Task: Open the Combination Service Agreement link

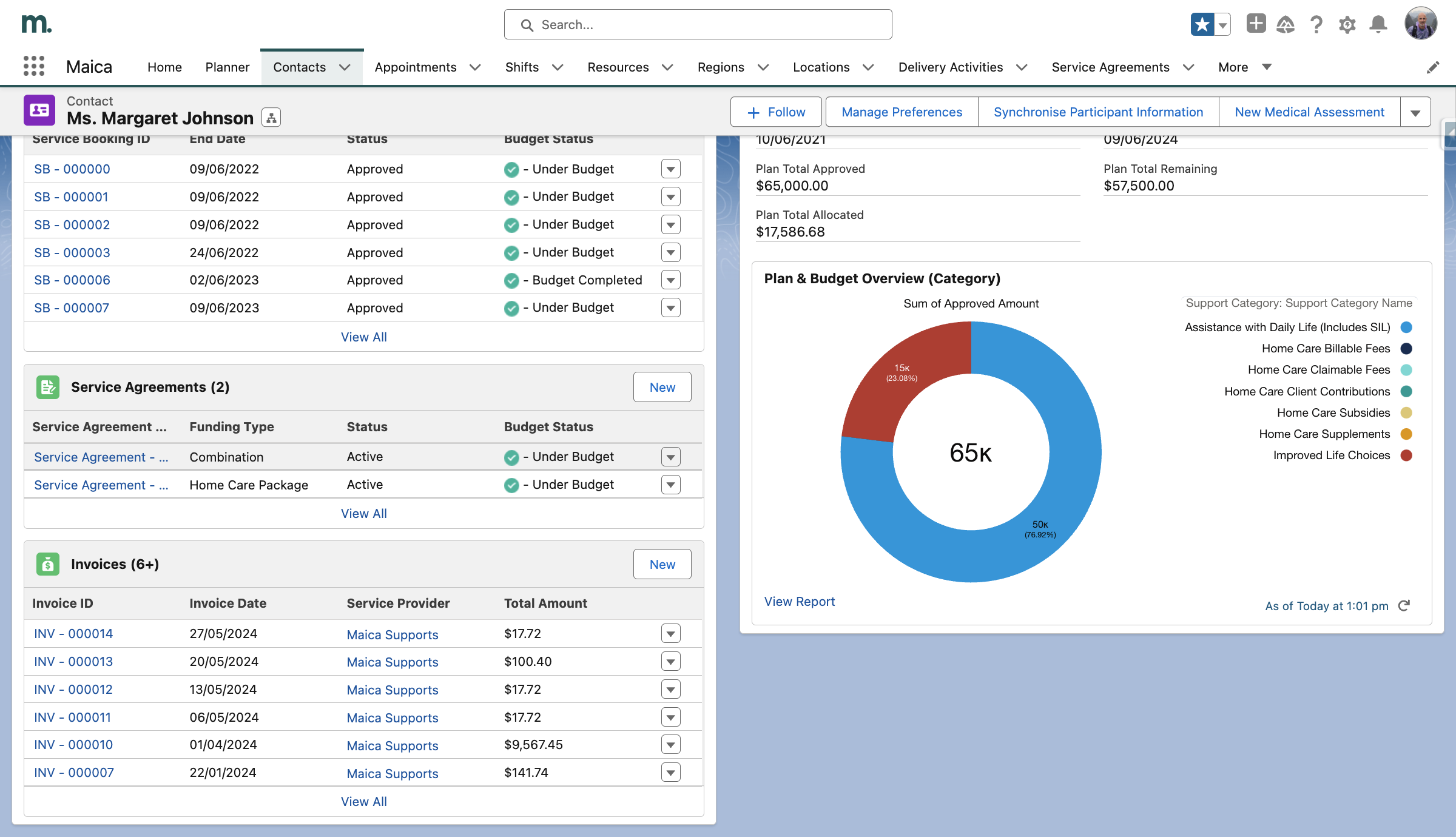Action: point(101,457)
